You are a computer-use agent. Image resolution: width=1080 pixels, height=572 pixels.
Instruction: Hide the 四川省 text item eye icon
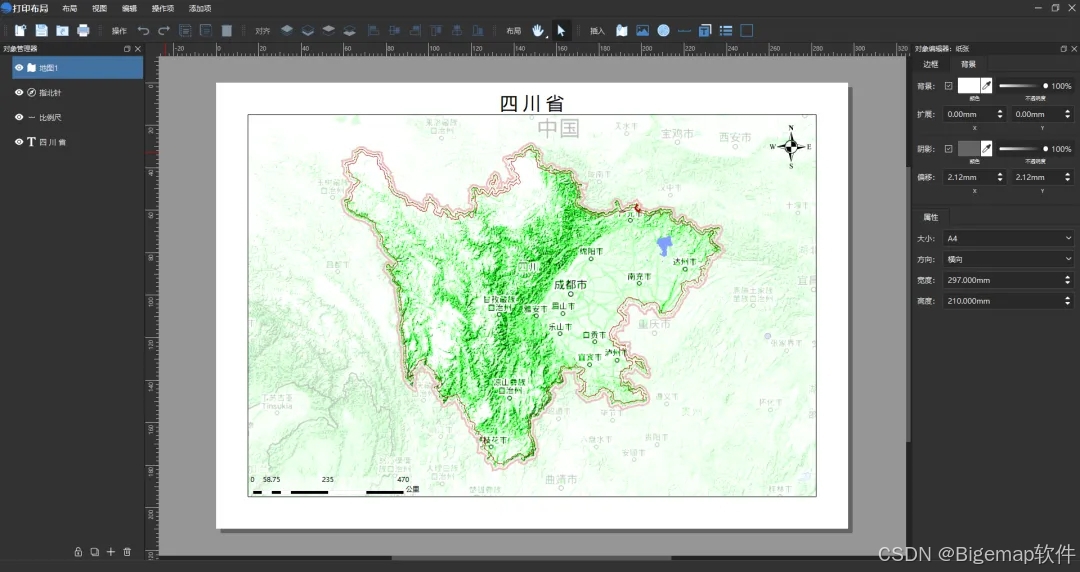click(x=19, y=142)
